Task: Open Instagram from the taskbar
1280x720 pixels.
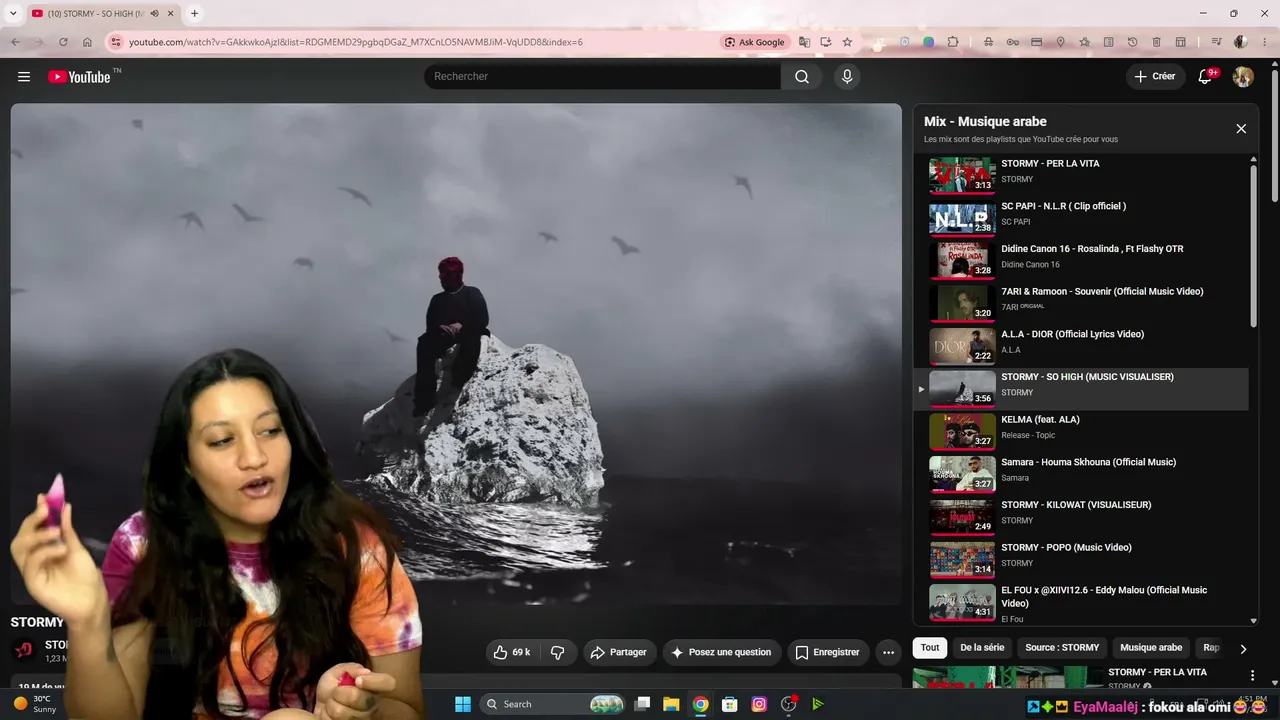Action: pos(759,704)
